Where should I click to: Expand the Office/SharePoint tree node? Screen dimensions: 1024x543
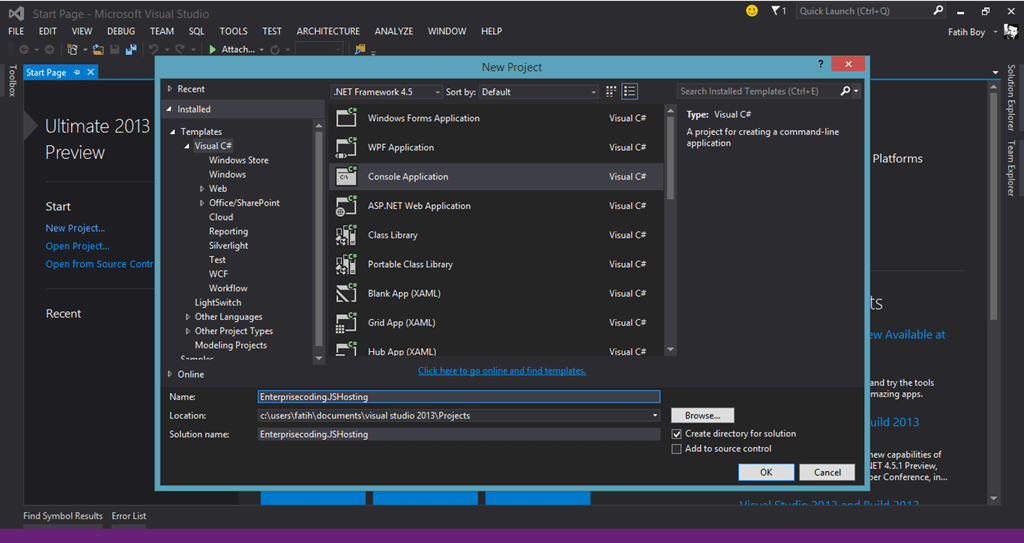202,203
